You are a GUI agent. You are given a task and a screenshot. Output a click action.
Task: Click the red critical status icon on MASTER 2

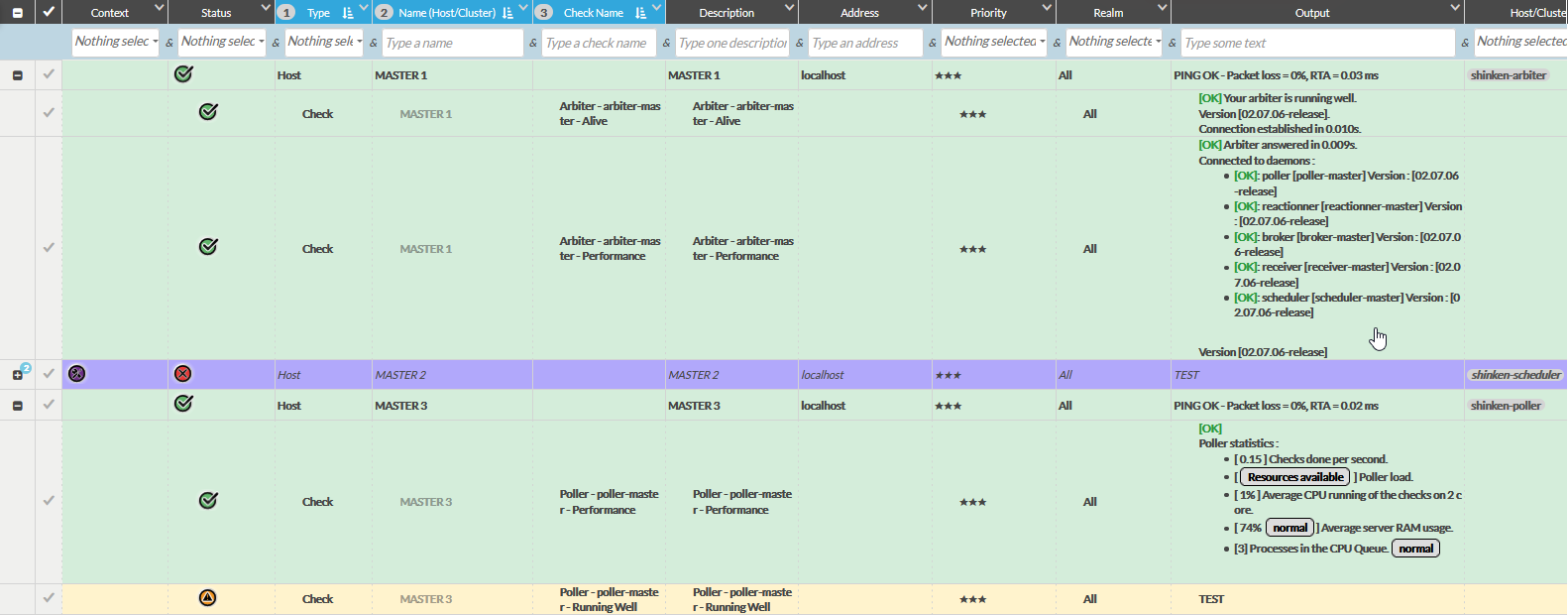[x=182, y=374]
